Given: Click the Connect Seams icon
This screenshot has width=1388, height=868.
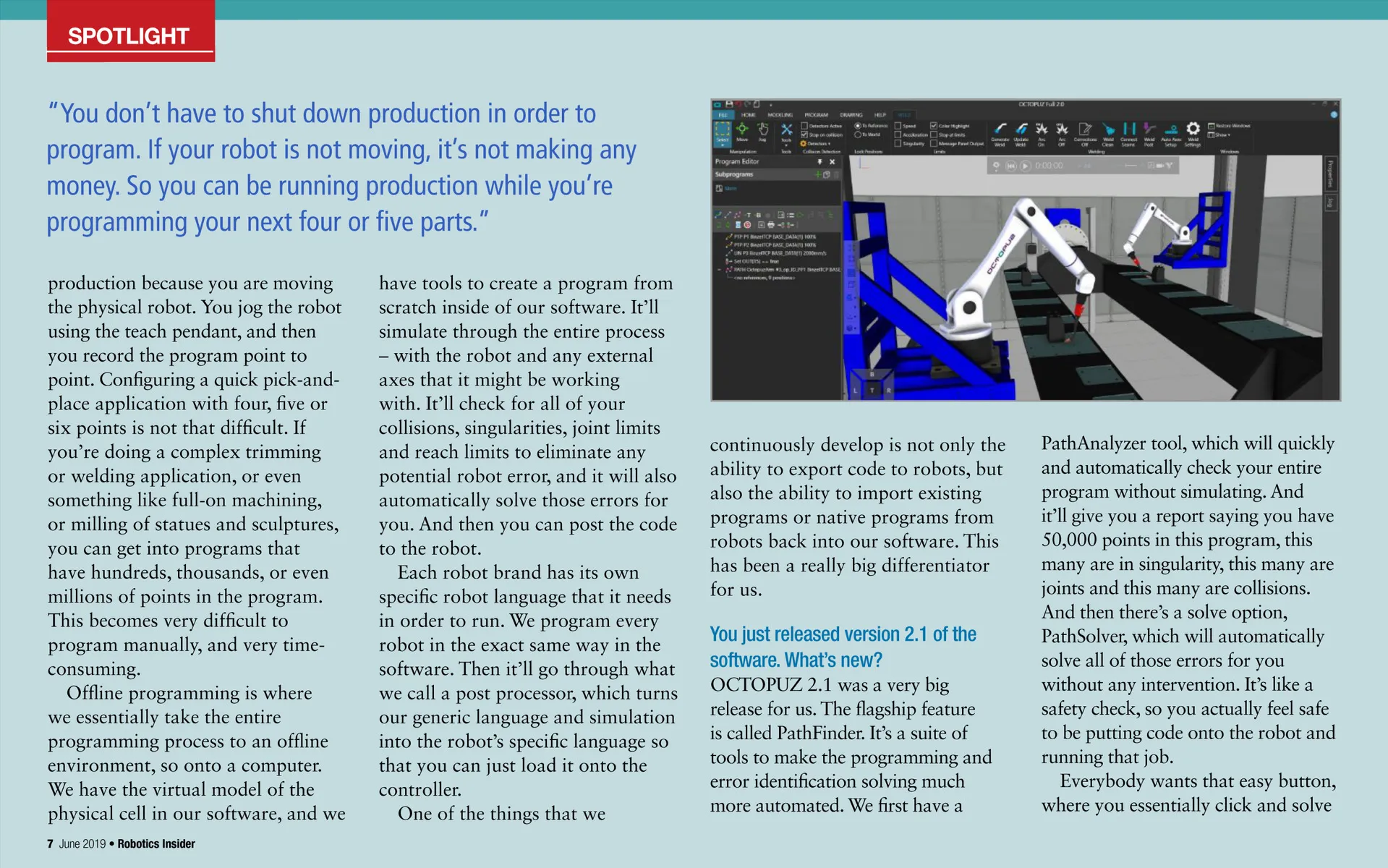Looking at the screenshot, I should coord(1129,132).
